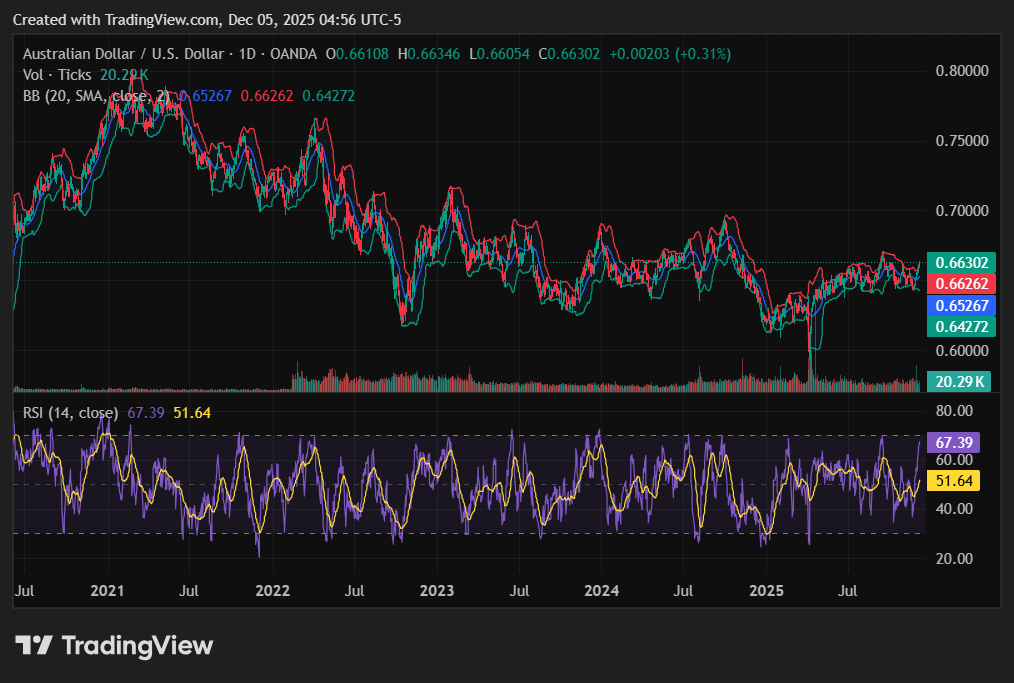The width and height of the screenshot is (1014, 683).
Task: Click the 0.80000 price axis label
Action: coord(960,71)
